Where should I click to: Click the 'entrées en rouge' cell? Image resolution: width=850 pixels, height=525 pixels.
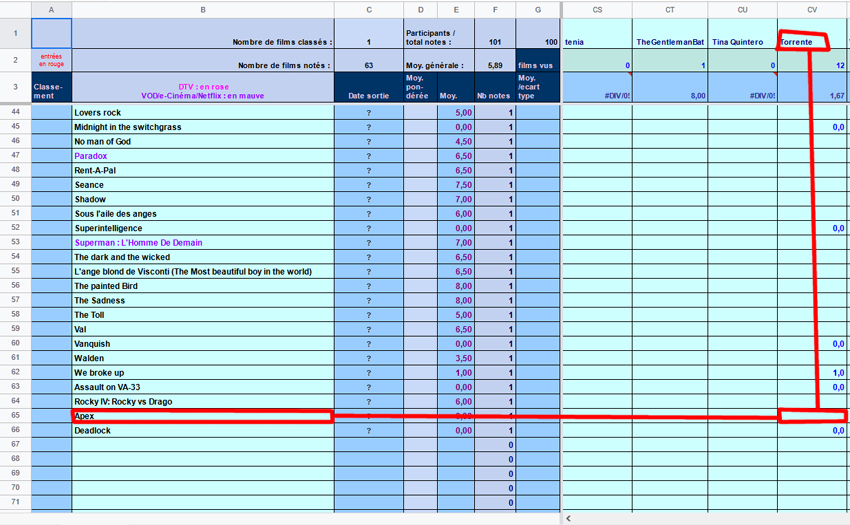click(x=51, y=60)
